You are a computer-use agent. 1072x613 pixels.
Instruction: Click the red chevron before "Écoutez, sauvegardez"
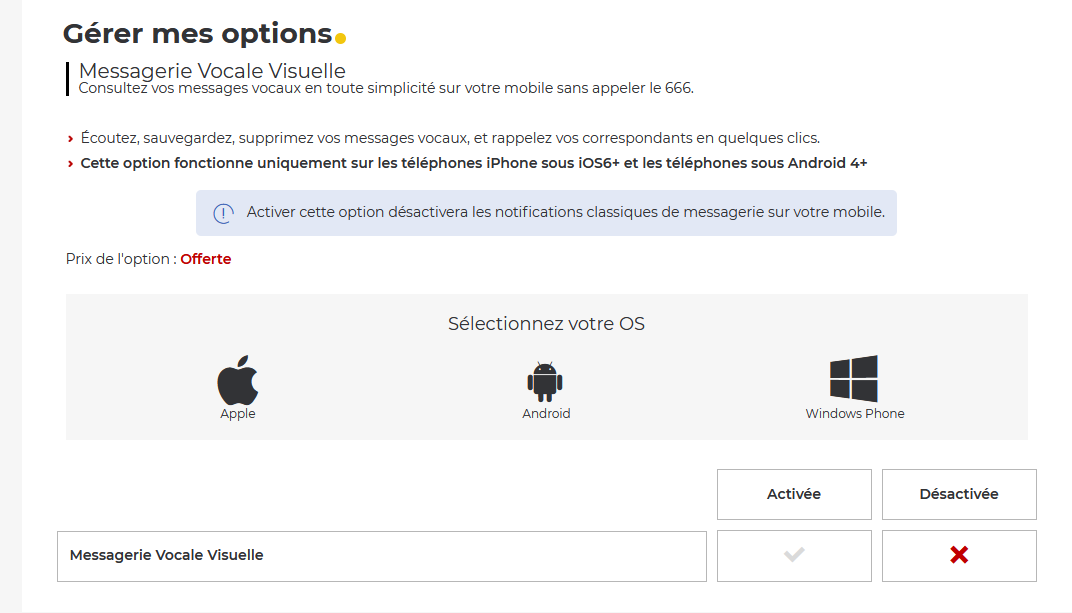70,138
